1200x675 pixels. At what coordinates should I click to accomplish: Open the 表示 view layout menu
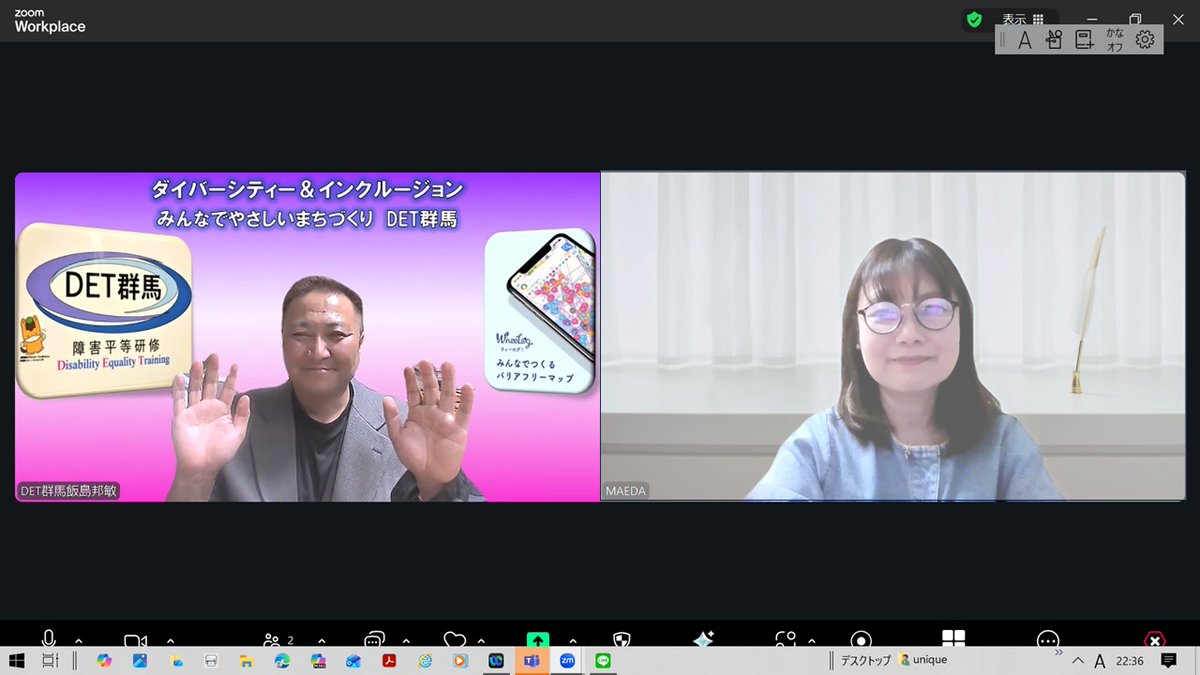pos(1023,19)
